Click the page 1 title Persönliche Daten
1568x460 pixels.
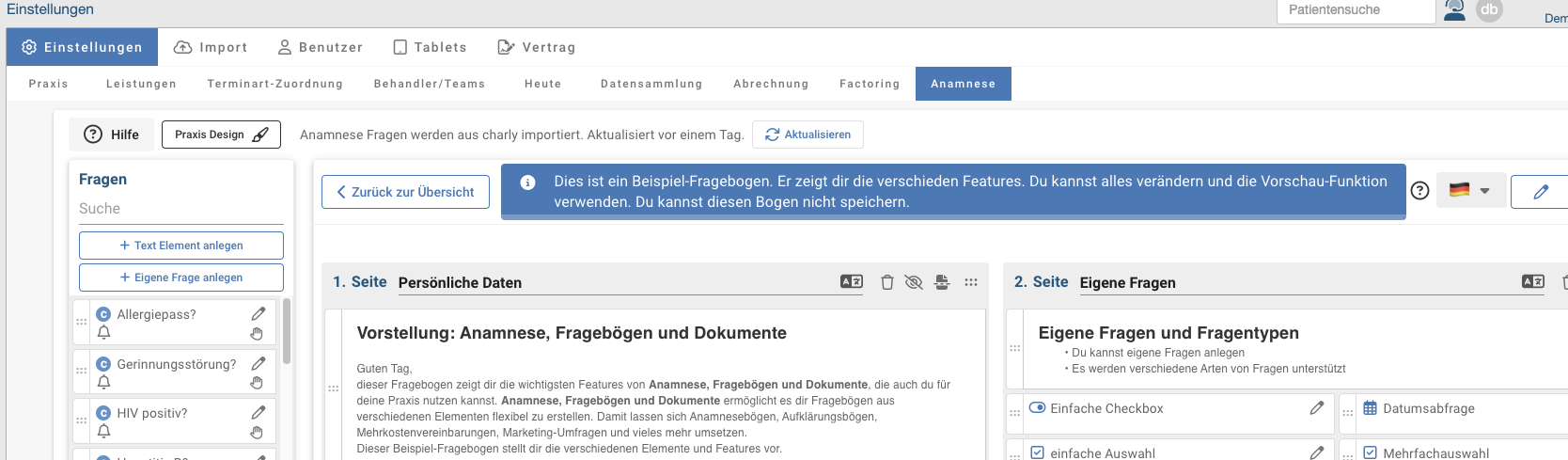[460, 282]
